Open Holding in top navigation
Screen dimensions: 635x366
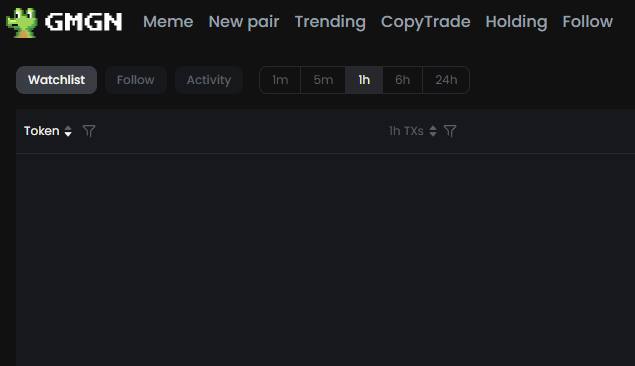516,22
